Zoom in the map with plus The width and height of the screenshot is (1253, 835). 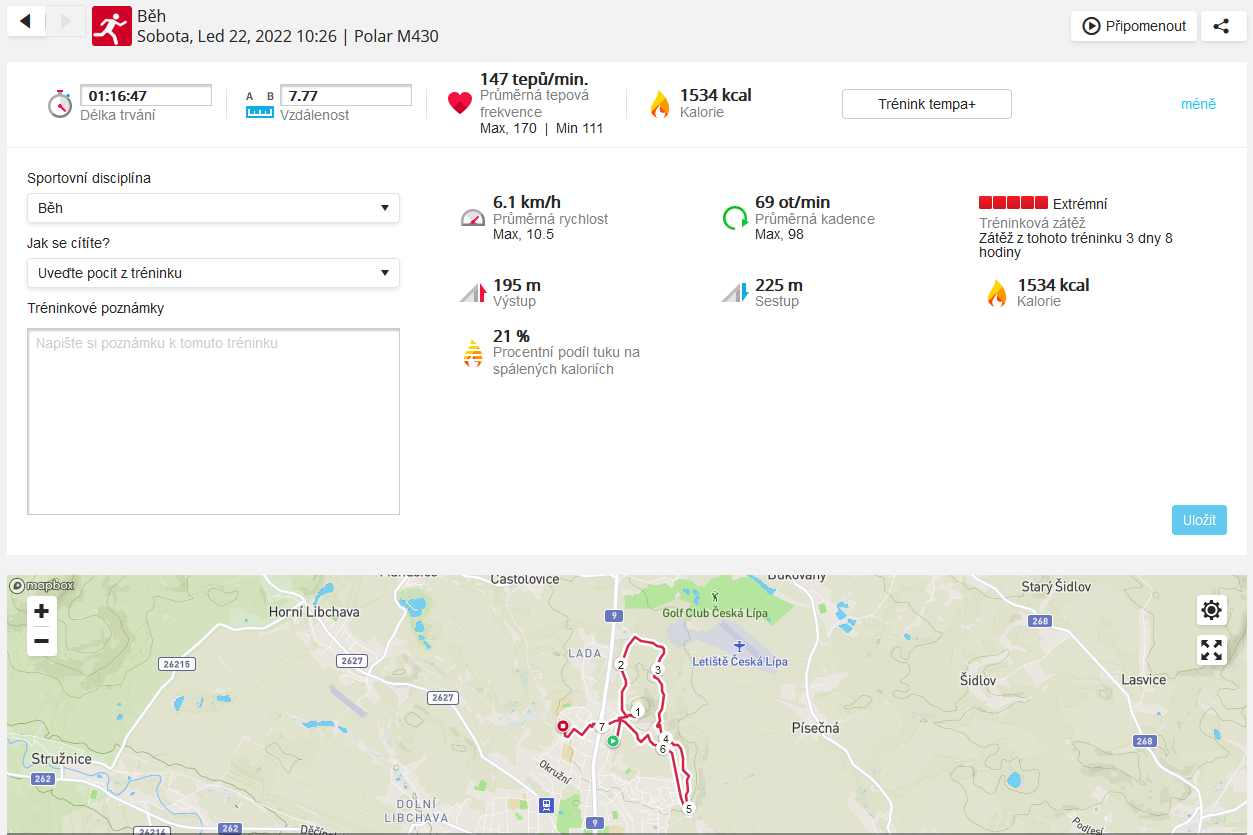tap(42, 611)
